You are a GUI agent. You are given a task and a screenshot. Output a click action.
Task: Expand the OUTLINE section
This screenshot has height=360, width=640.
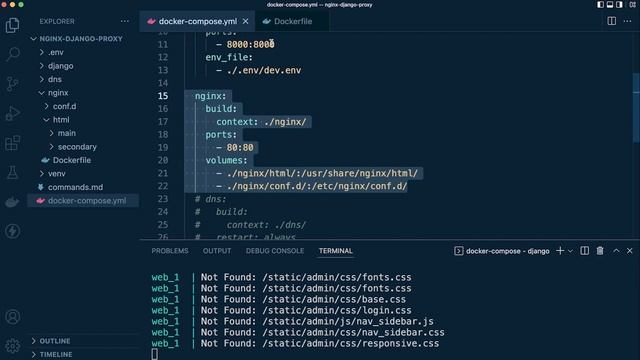pyautogui.click(x=55, y=341)
